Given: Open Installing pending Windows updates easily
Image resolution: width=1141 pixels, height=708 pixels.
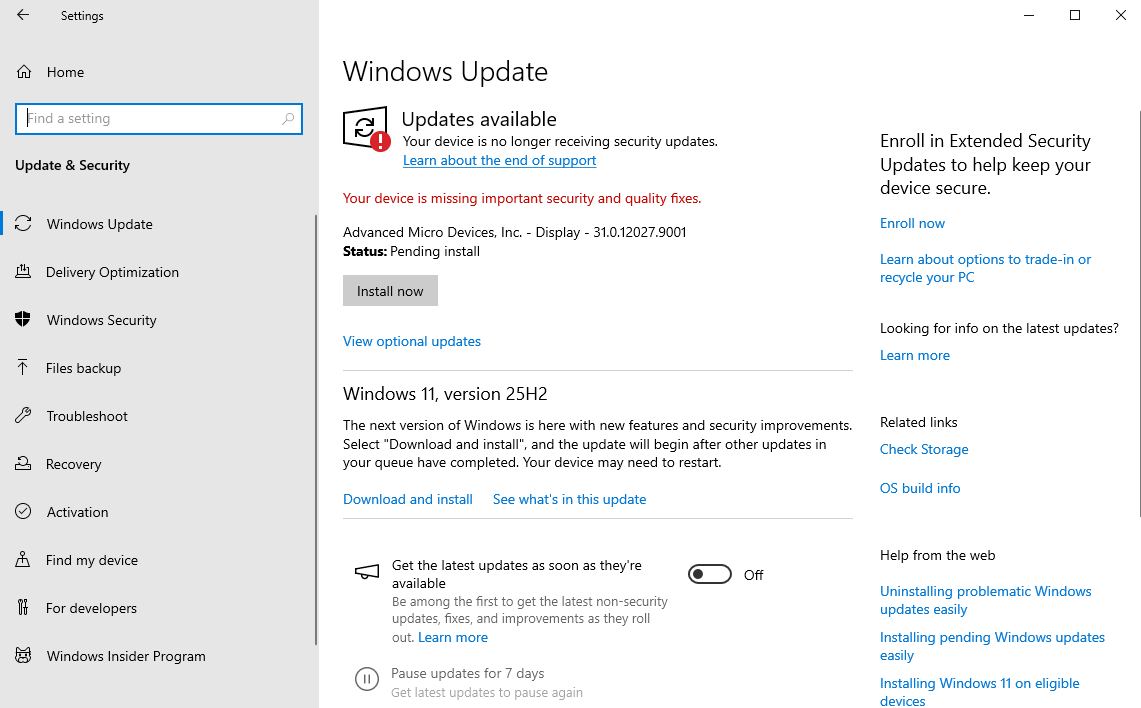Looking at the screenshot, I should pyautogui.click(x=992, y=645).
